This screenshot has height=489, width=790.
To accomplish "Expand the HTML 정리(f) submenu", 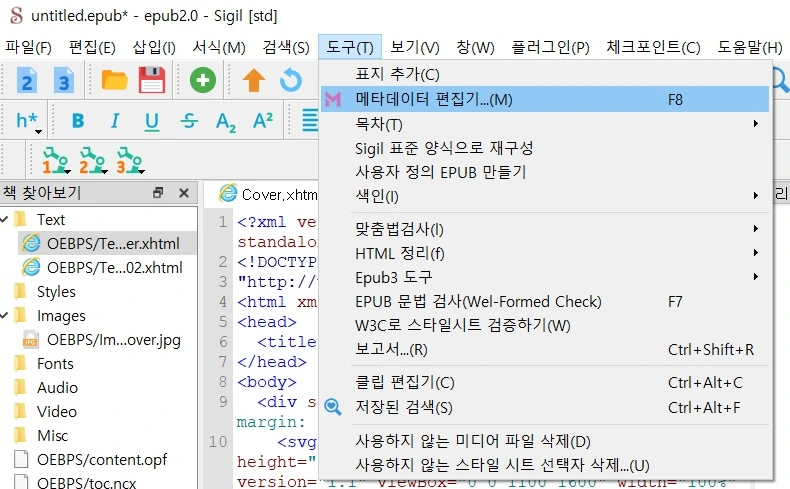I will [x=545, y=253].
